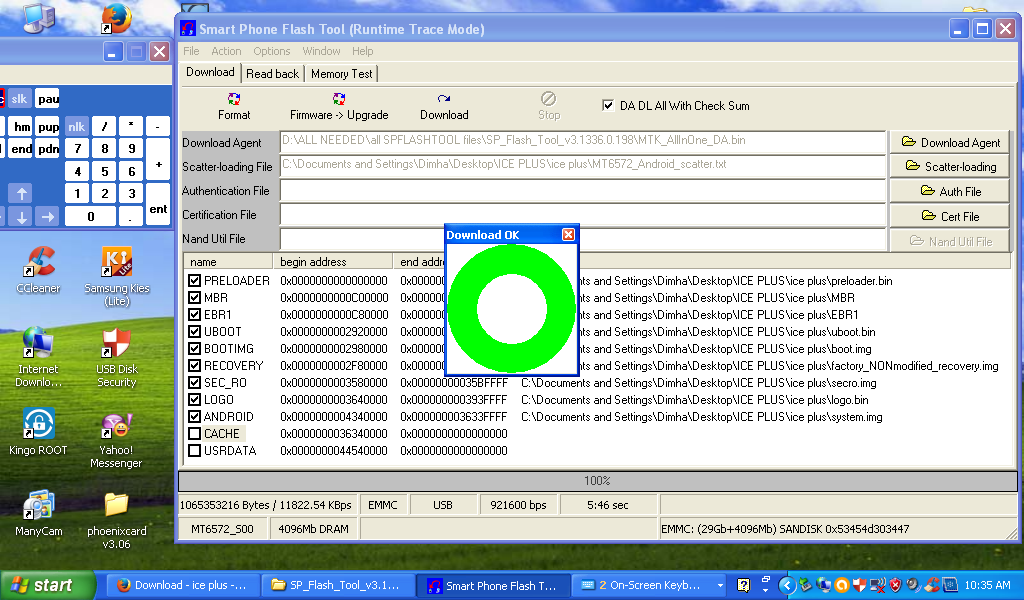Open the CCleaner icon in the system tray
This screenshot has width=1024, height=600.
click(x=932, y=585)
